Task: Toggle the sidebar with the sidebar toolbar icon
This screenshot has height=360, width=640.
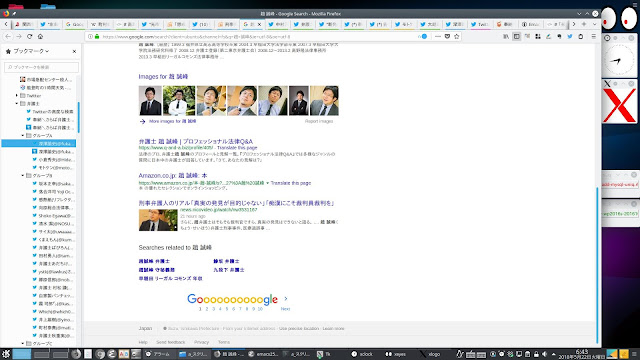Action: click(517, 36)
